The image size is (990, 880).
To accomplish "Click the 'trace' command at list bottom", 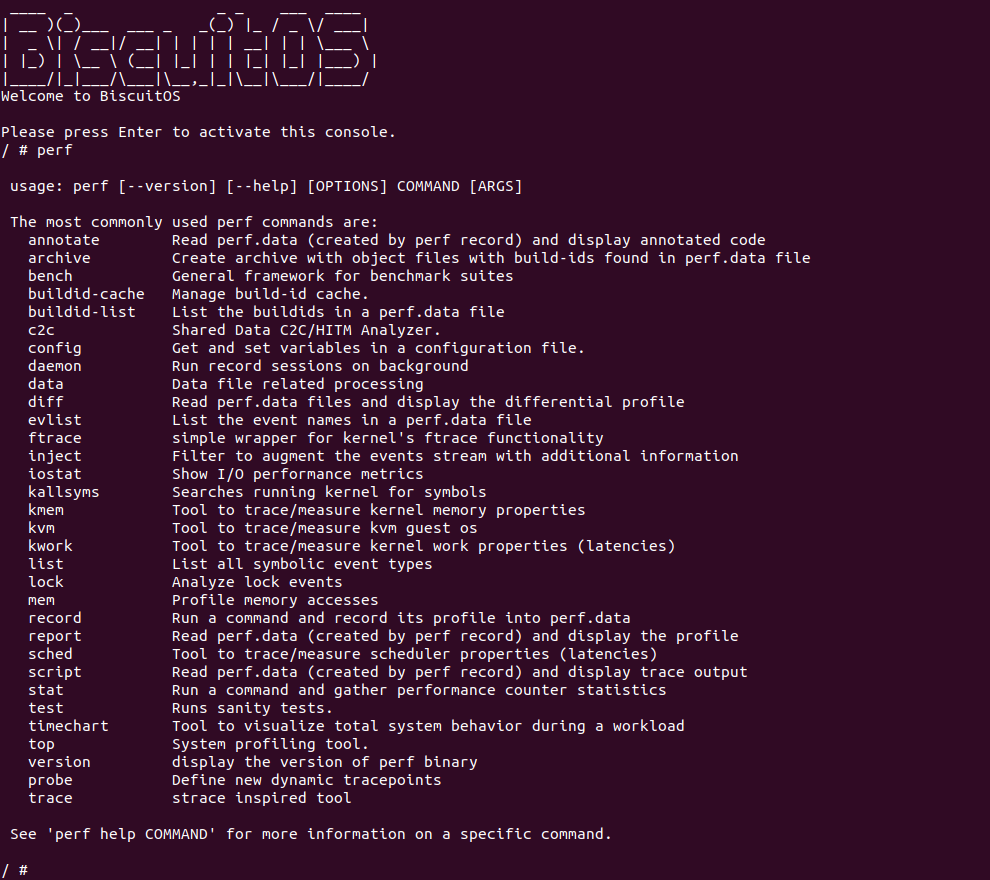I will coord(50,798).
